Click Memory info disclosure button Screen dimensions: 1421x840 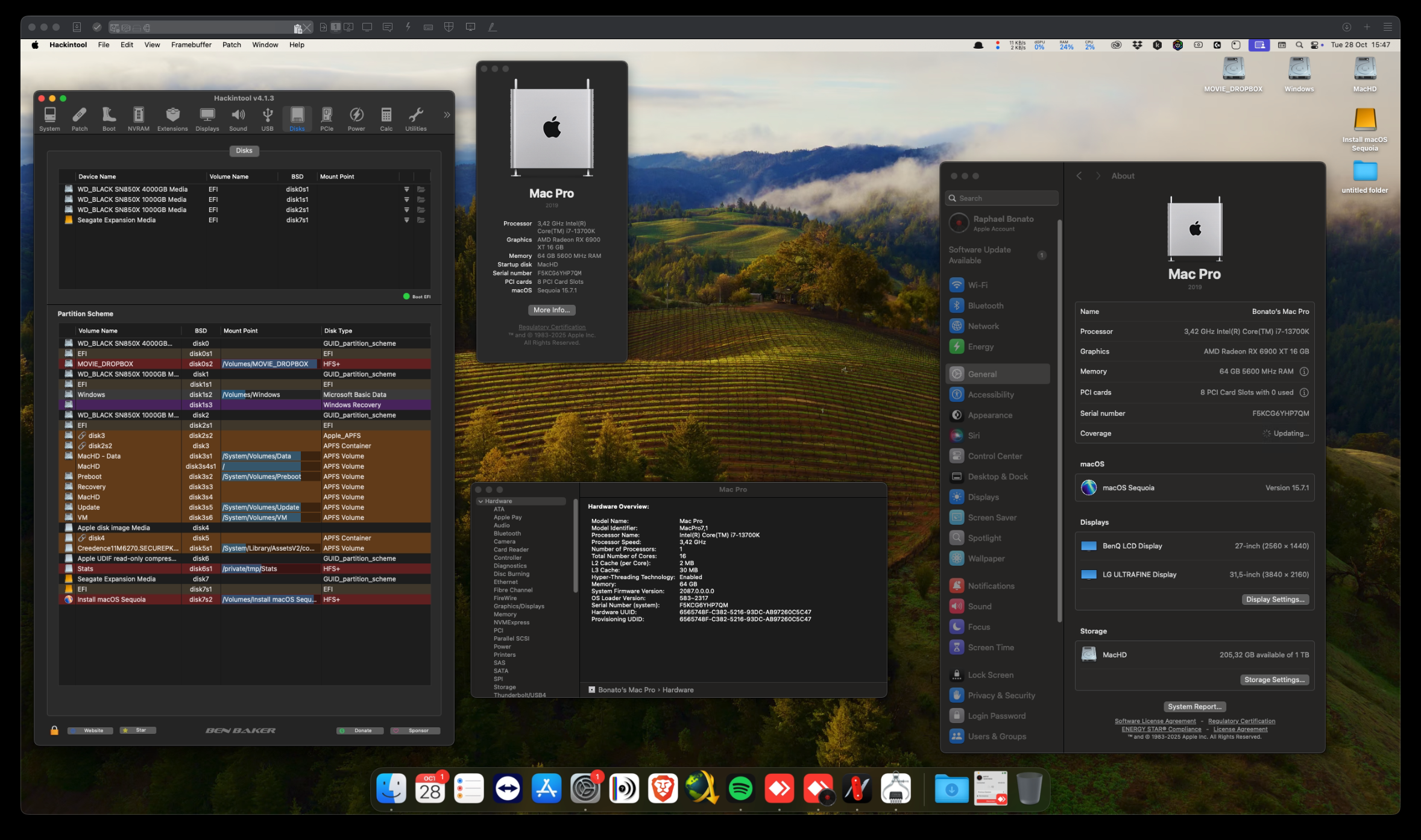click(x=1304, y=372)
